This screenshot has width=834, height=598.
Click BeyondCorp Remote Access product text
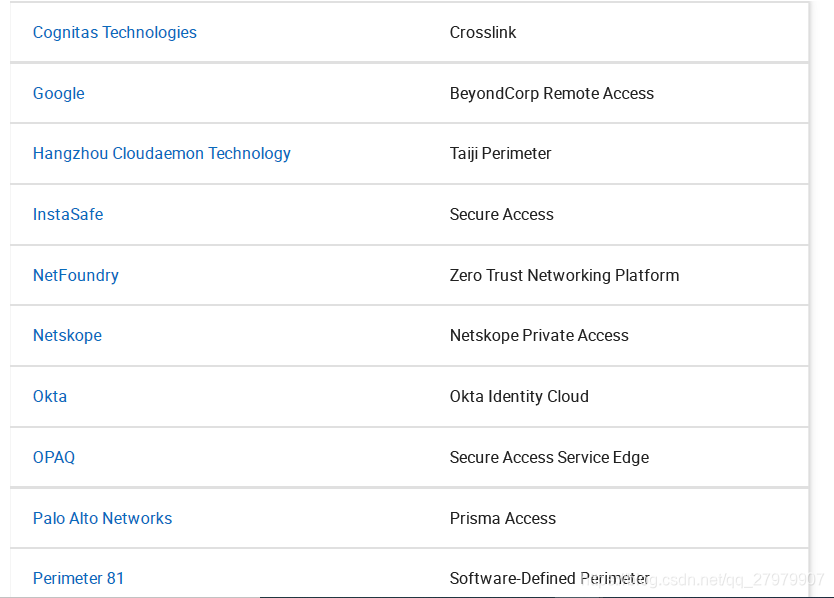pyautogui.click(x=552, y=93)
